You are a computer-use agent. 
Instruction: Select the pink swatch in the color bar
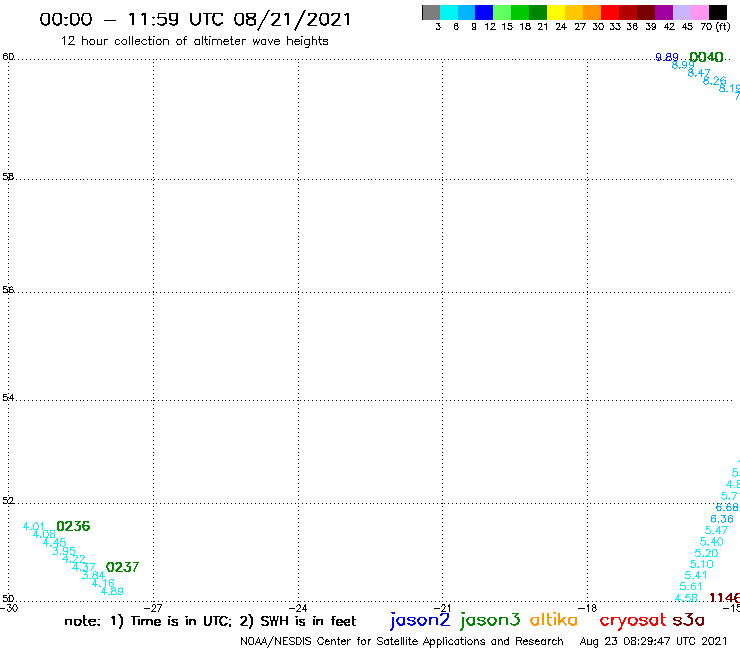tap(700, 12)
